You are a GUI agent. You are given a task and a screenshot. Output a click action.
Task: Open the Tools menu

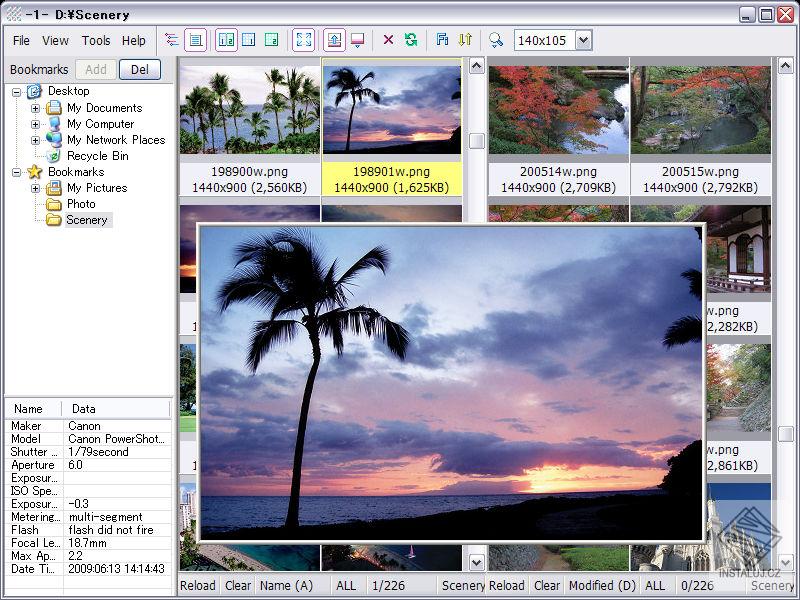96,41
